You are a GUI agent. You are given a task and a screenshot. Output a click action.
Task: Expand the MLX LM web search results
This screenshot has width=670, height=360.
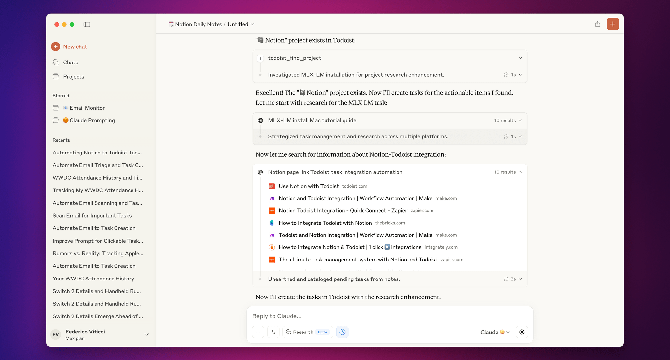(390, 120)
